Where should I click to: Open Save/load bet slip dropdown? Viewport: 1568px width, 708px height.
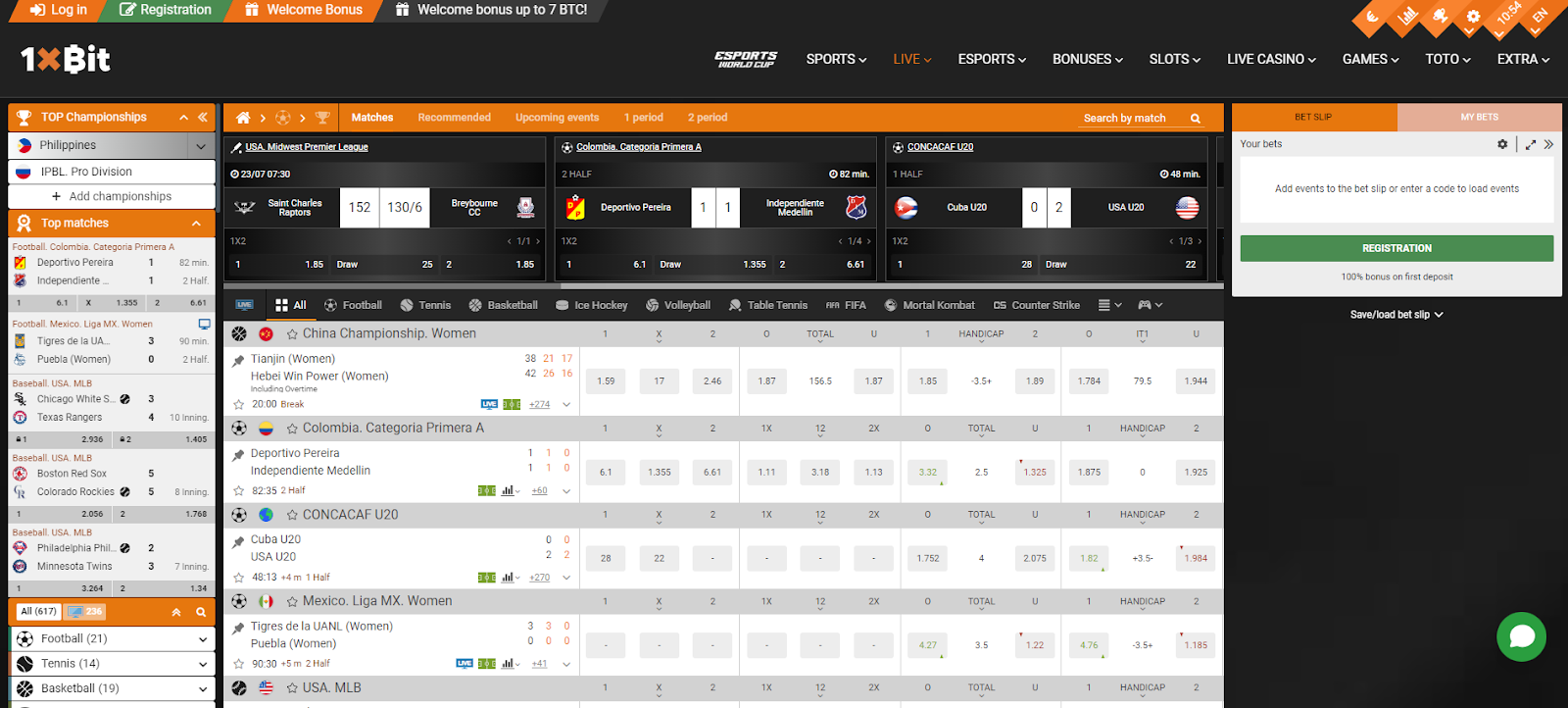tap(1396, 315)
